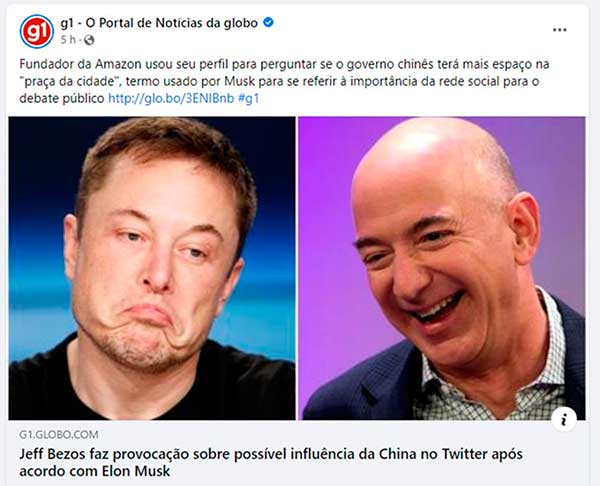Click the '5 h' post timestamp
Viewport: 600px width, 486px height.
tap(68, 40)
